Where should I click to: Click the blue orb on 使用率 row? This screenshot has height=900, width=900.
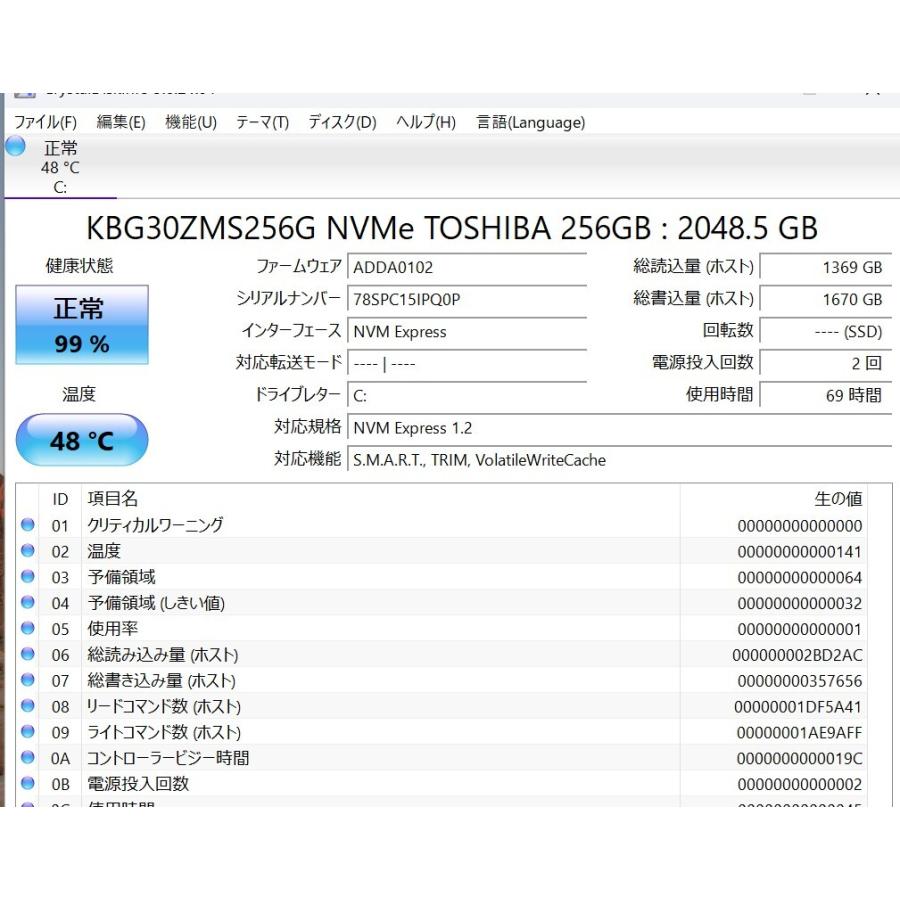coord(28,628)
